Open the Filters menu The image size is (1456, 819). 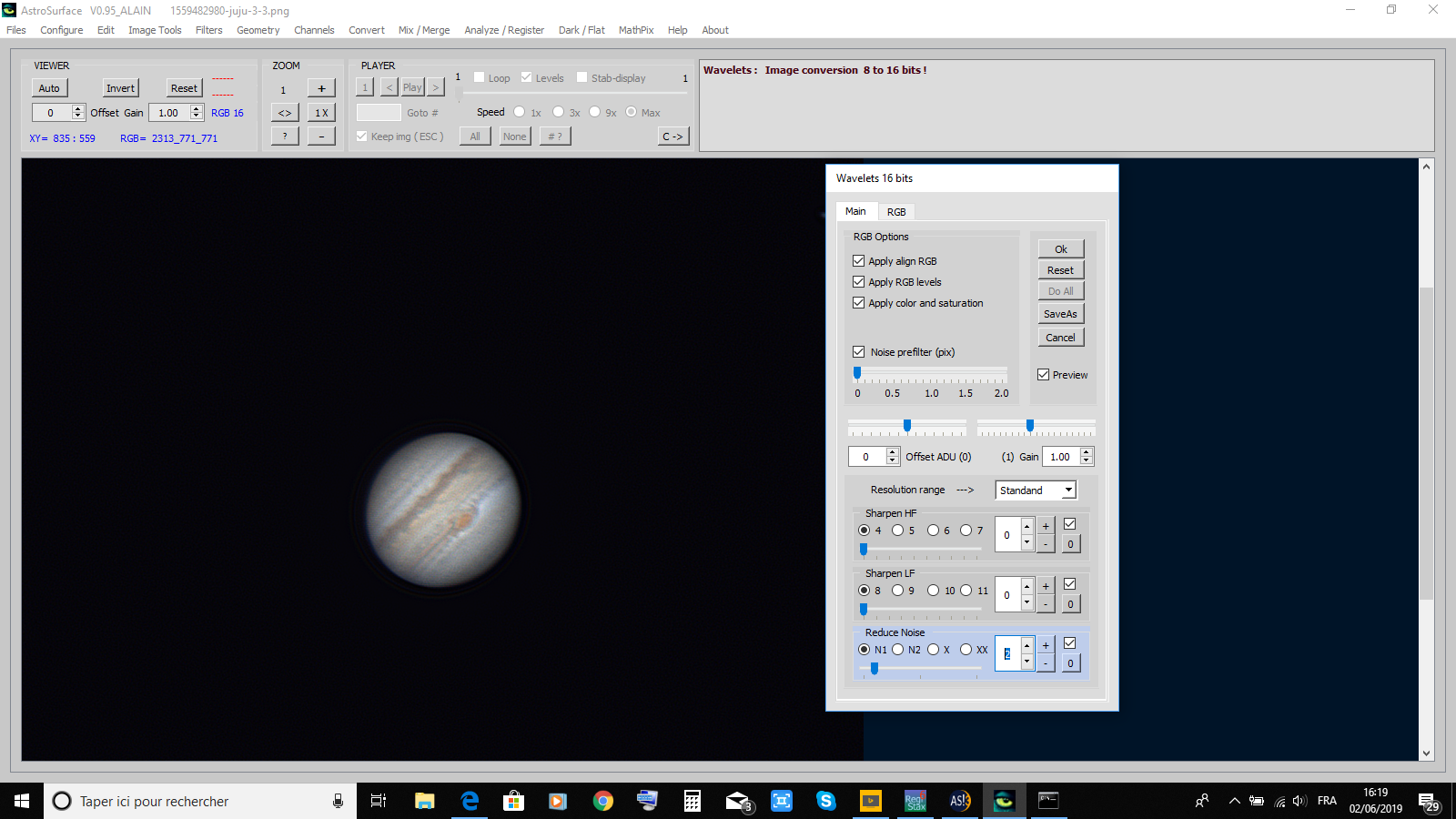click(x=208, y=30)
